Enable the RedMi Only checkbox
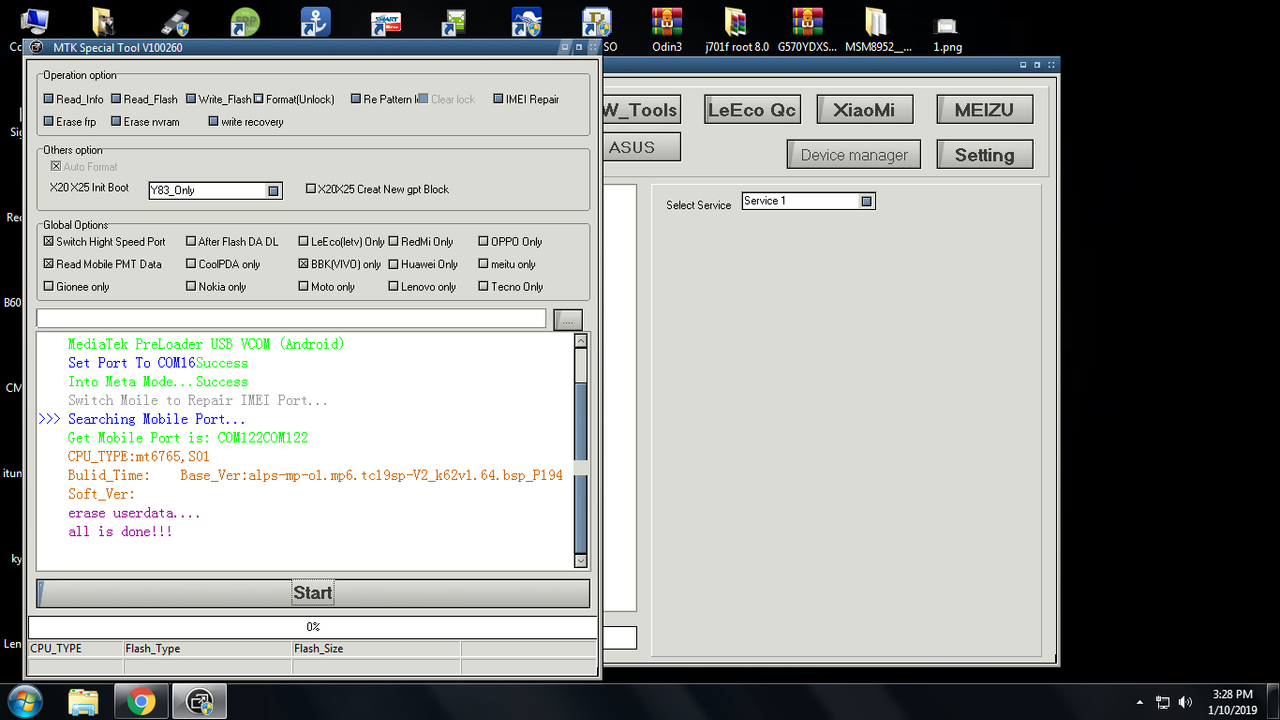 click(x=394, y=242)
